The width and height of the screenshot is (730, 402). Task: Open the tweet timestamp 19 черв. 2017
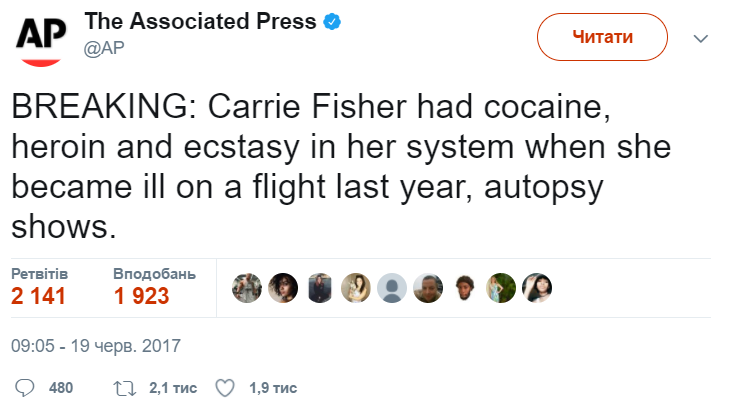[x=95, y=347]
